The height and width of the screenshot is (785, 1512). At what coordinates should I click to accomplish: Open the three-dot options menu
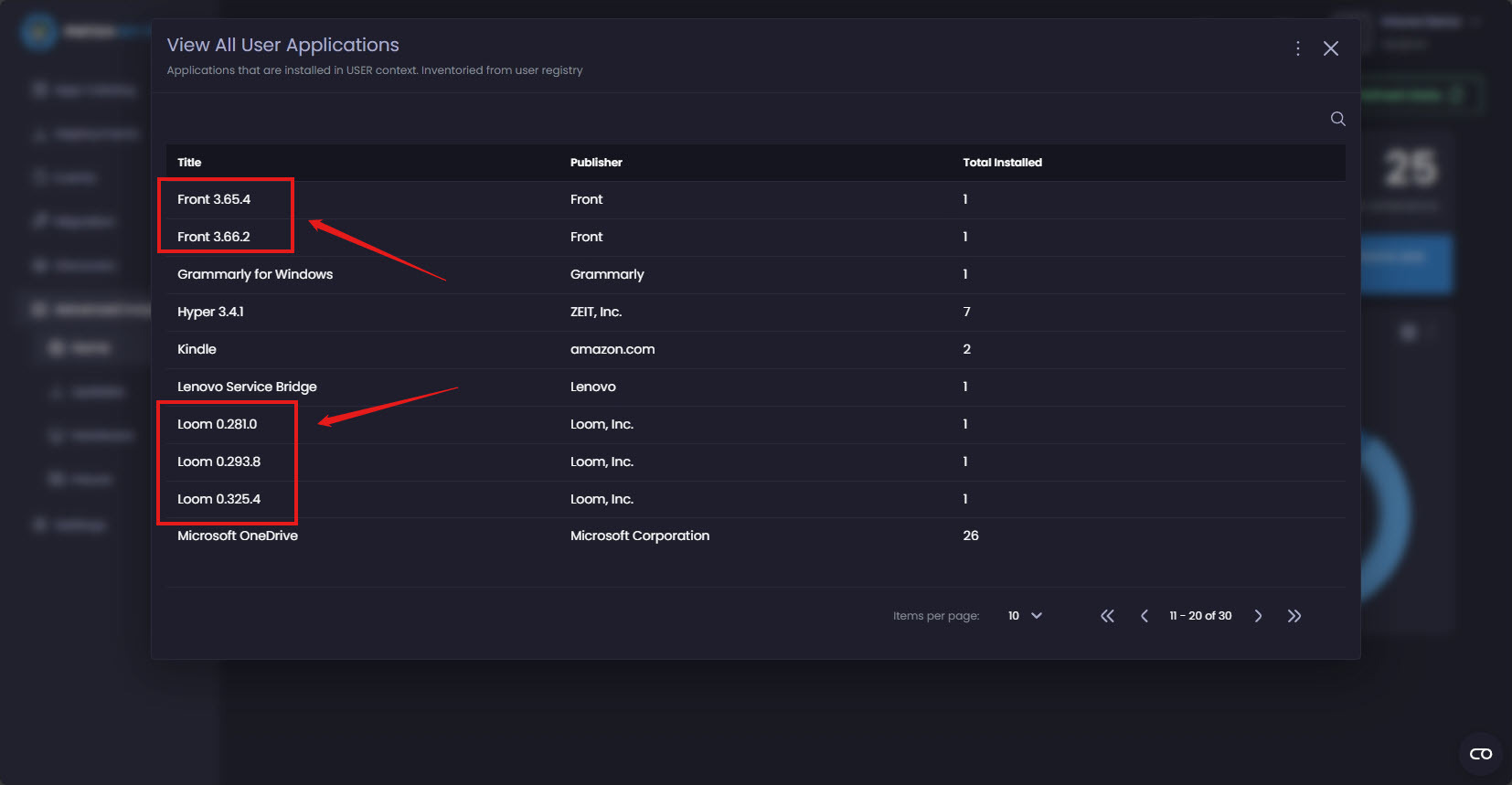1298,48
